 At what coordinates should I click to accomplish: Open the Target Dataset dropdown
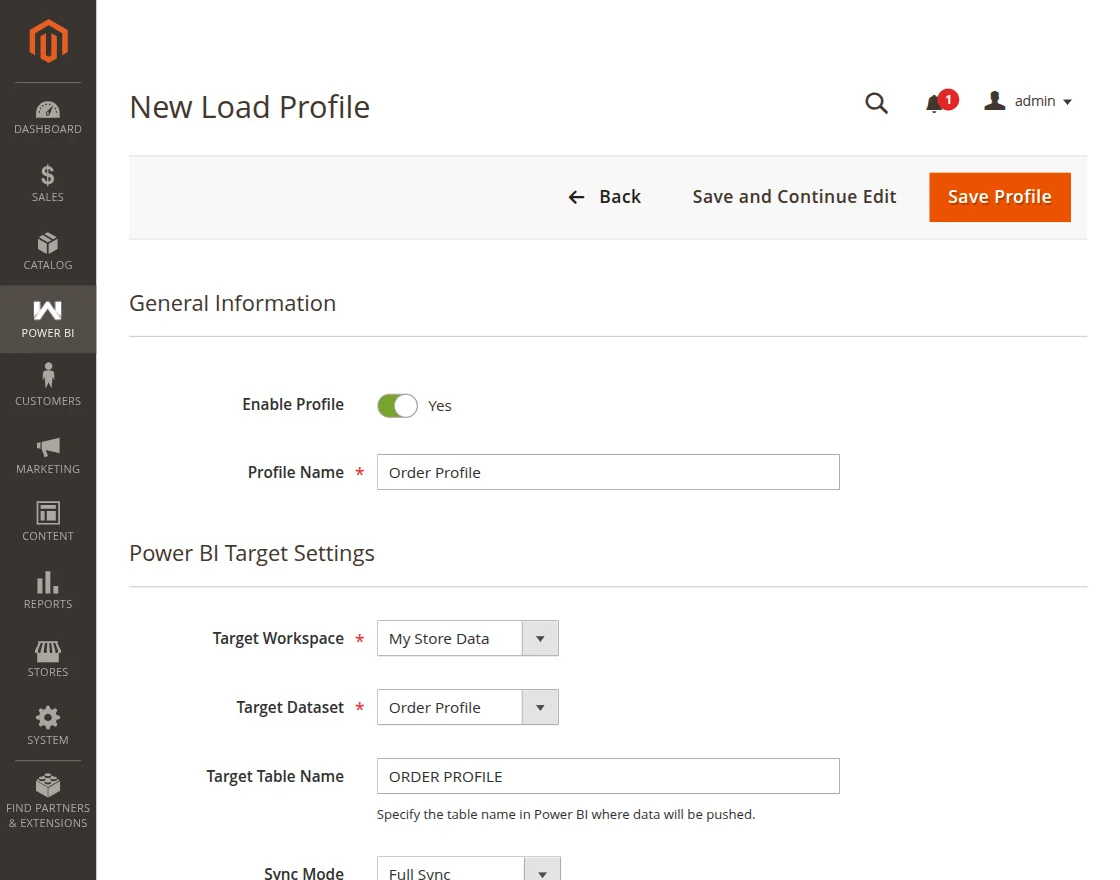pyautogui.click(x=468, y=707)
